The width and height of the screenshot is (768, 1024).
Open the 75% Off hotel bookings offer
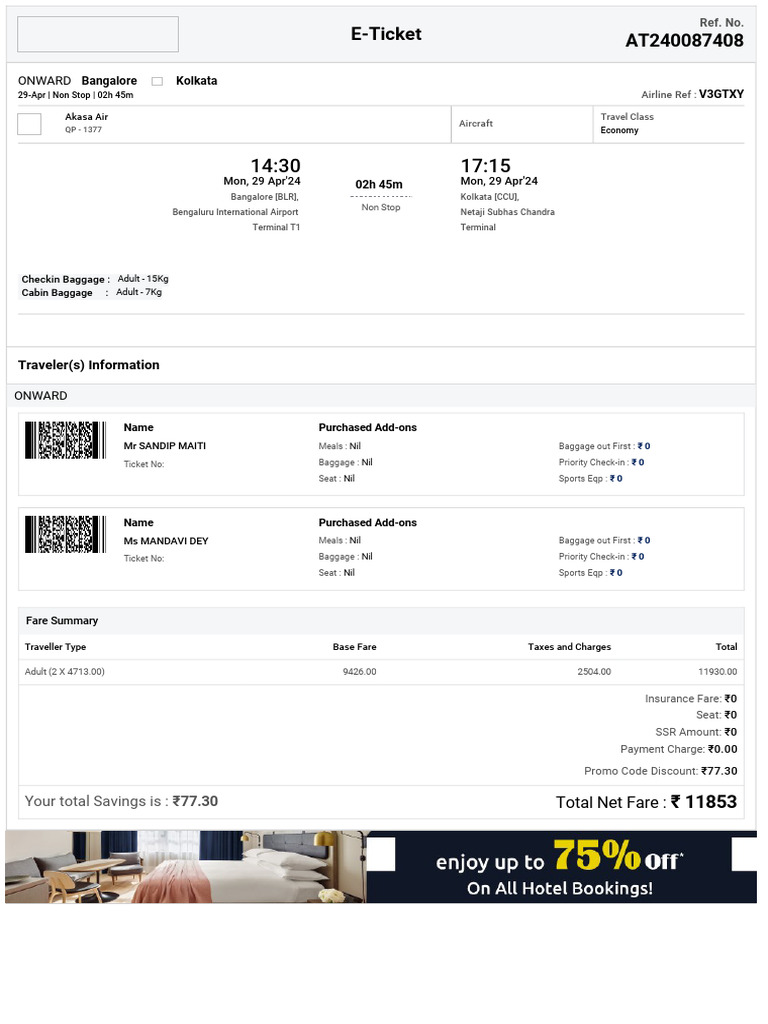pos(560,866)
